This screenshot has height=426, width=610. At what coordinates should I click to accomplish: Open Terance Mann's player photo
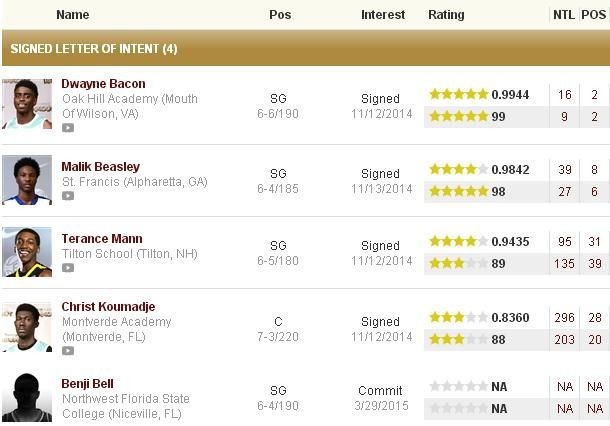coord(27,252)
